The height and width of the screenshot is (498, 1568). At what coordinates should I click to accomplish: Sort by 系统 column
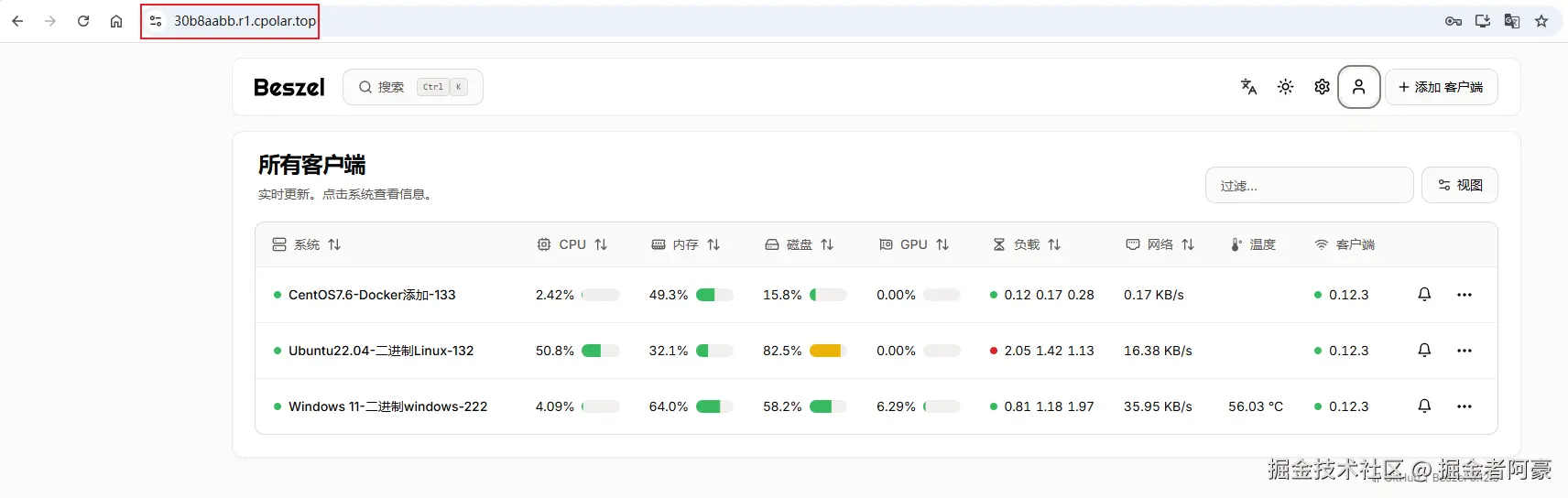[307, 244]
